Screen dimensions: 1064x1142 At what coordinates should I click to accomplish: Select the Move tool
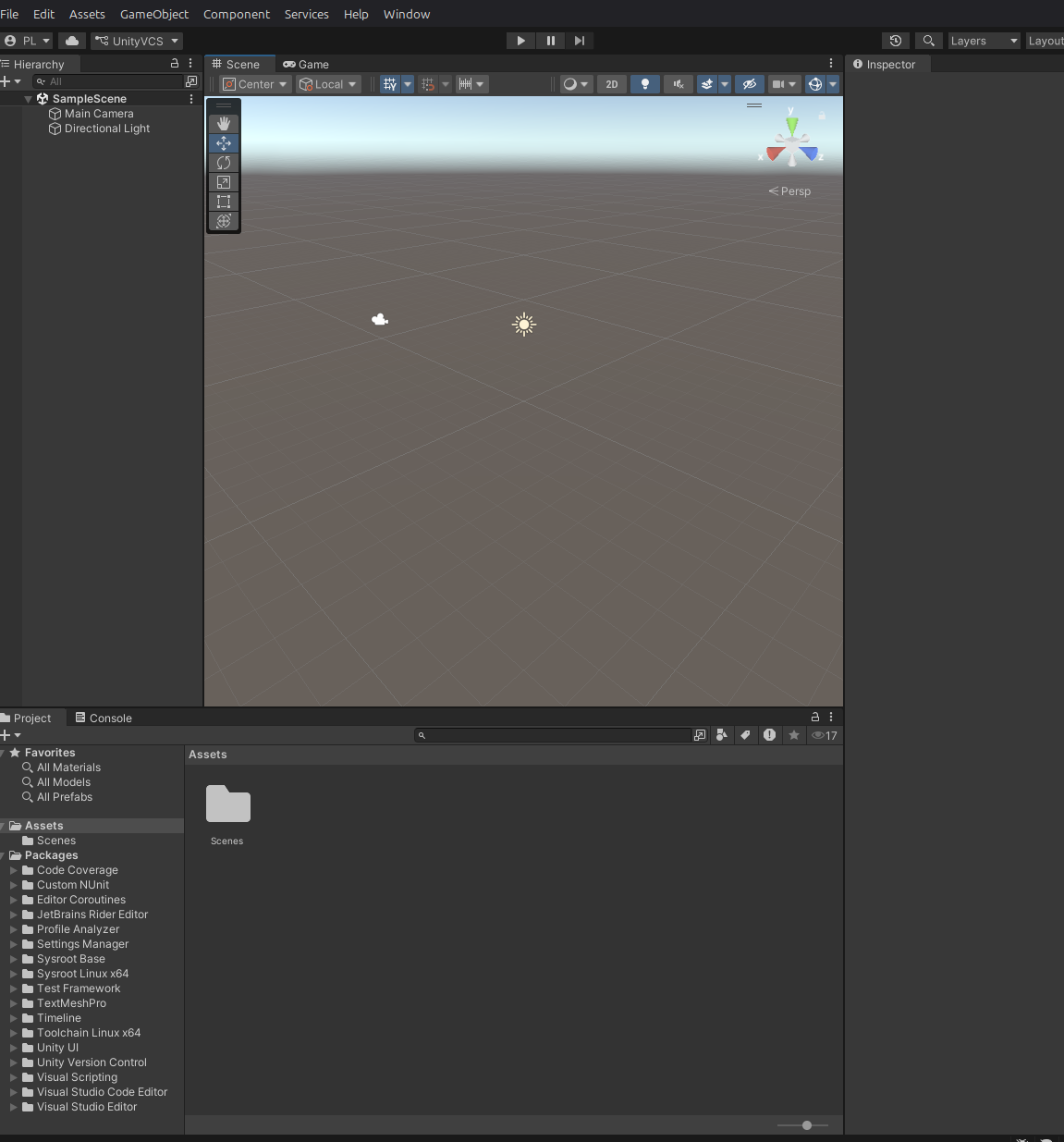click(224, 143)
